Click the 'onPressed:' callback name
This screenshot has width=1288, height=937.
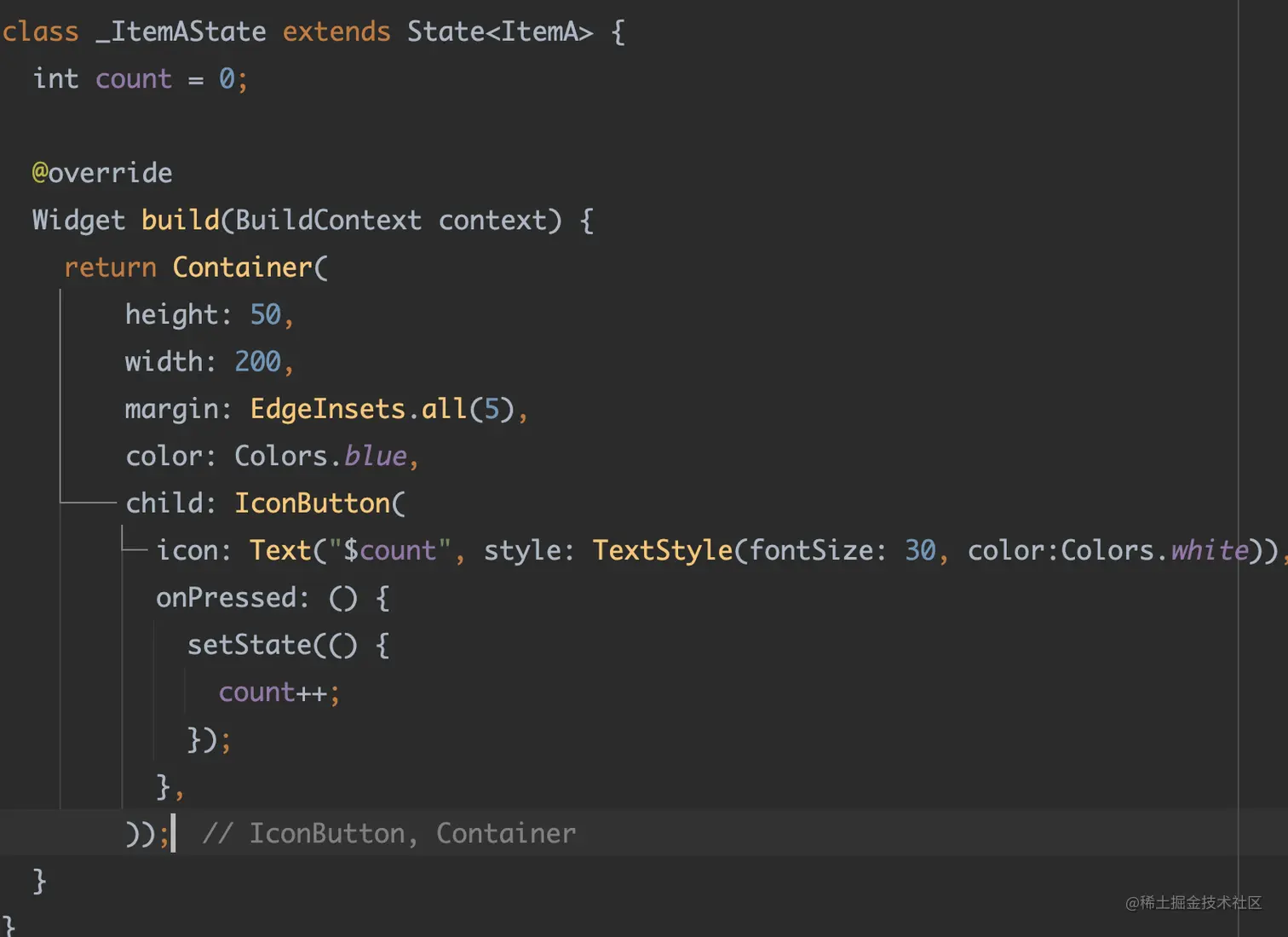pos(233,597)
